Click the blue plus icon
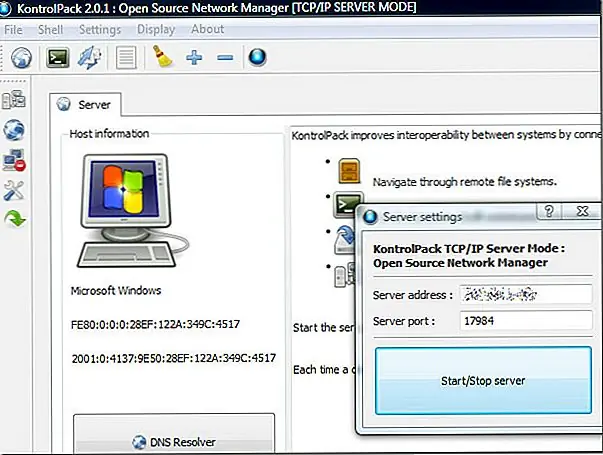 click(194, 58)
